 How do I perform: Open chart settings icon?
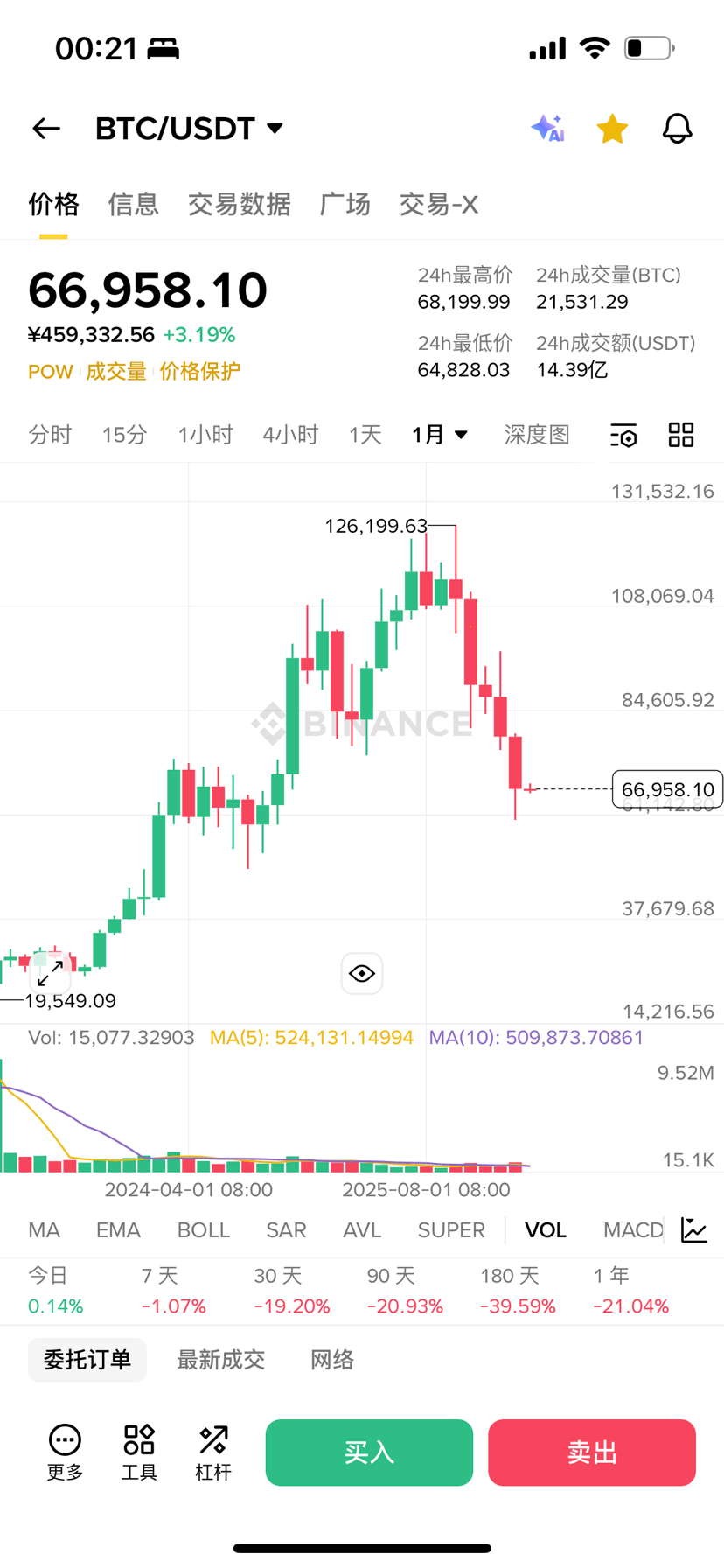[x=623, y=435]
